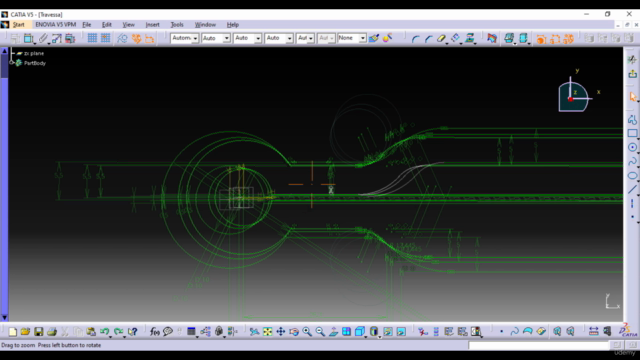The height and width of the screenshot is (360, 640).
Task: Click the Normal View icon
Action: [x=333, y=331]
